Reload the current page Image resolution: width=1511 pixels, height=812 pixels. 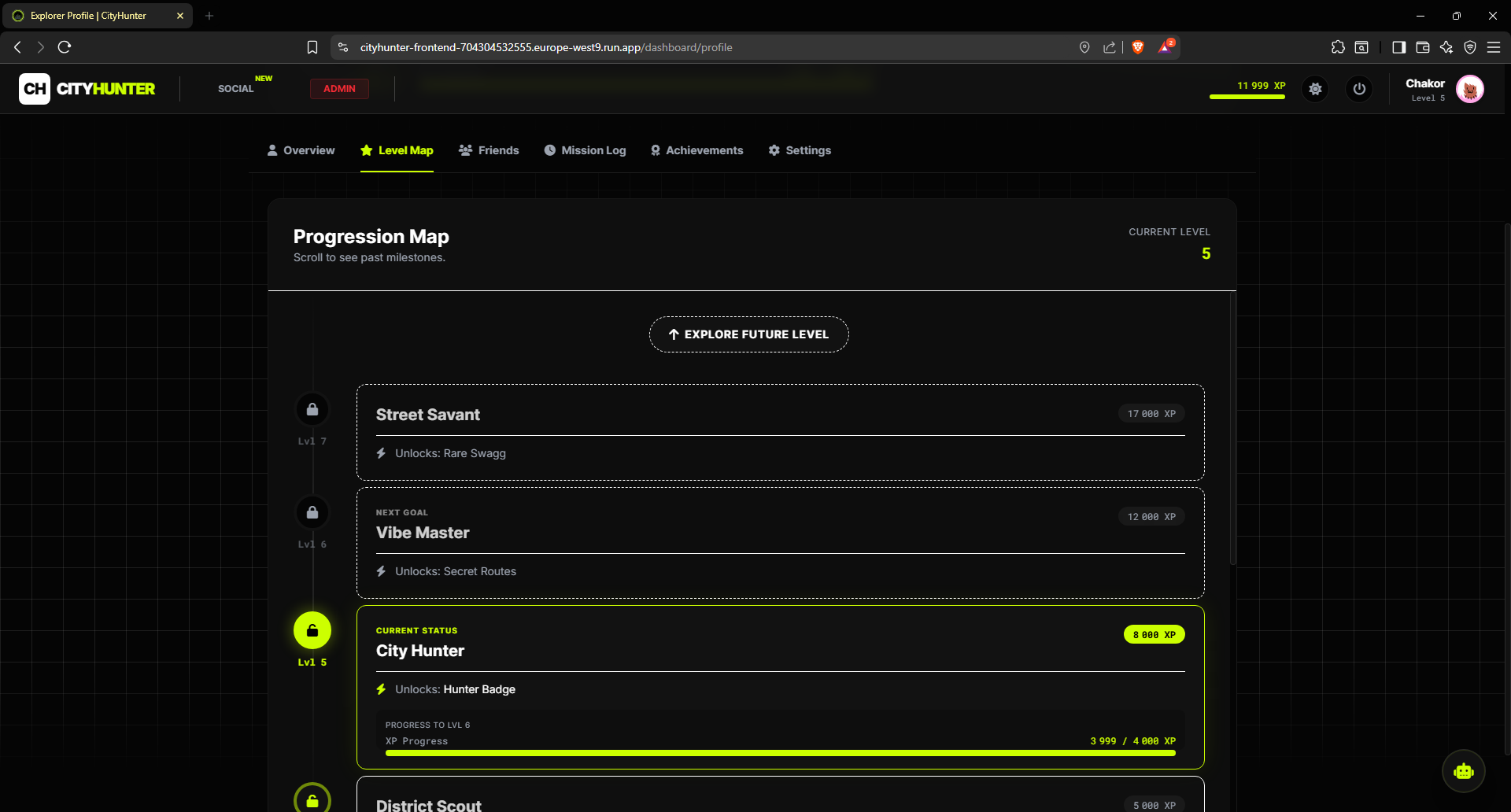[65, 47]
